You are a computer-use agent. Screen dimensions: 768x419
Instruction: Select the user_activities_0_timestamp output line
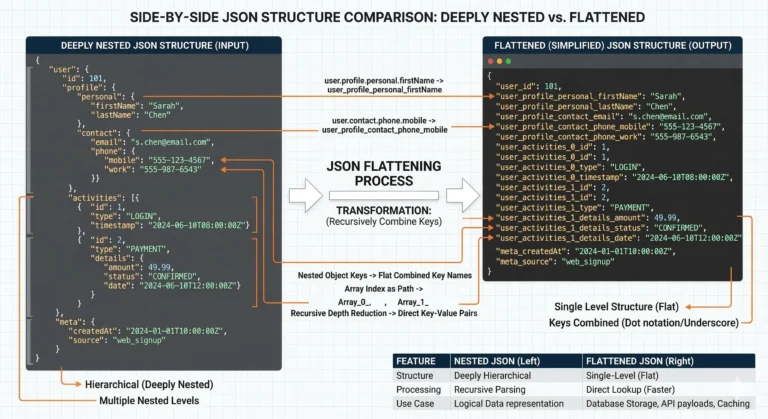tap(614, 177)
